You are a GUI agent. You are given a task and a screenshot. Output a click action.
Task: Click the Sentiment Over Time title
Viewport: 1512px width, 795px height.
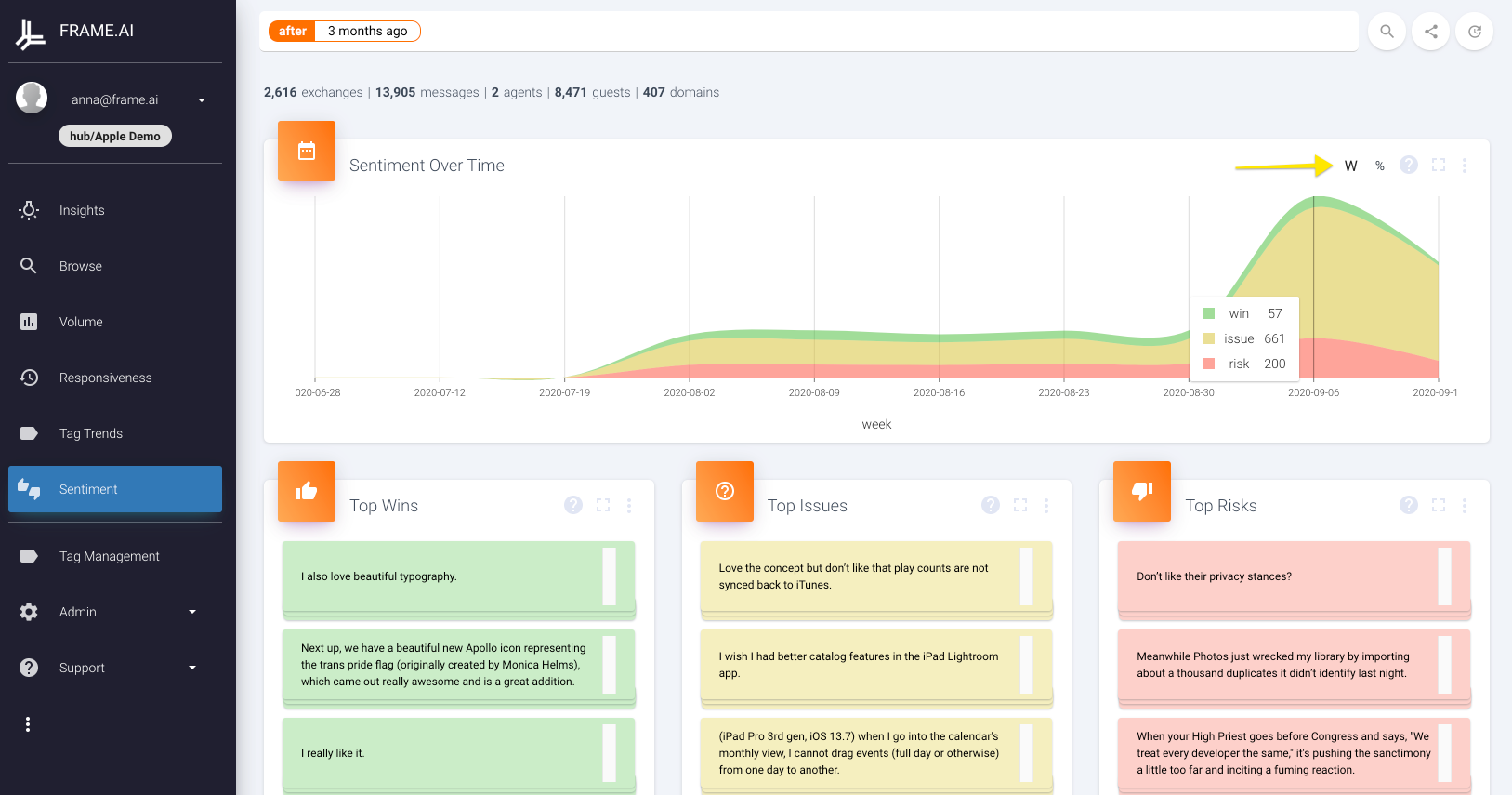pyautogui.click(x=427, y=166)
